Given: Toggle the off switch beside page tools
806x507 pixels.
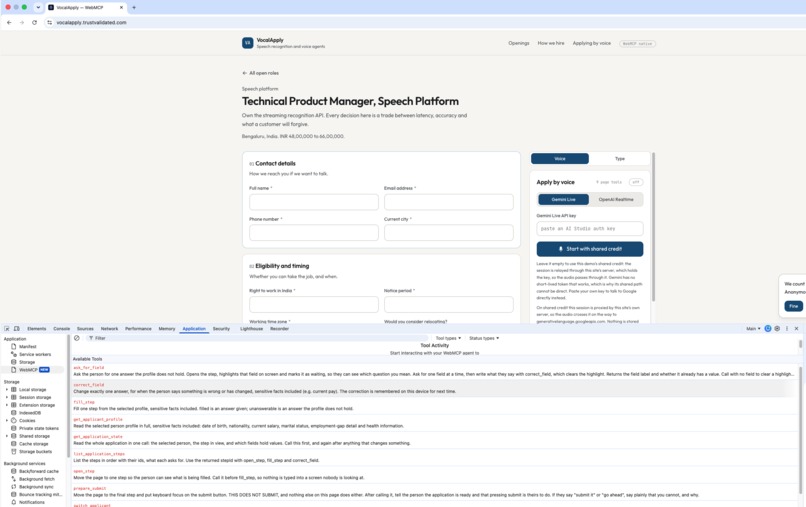Looking at the screenshot, I should pyautogui.click(x=636, y=182).
